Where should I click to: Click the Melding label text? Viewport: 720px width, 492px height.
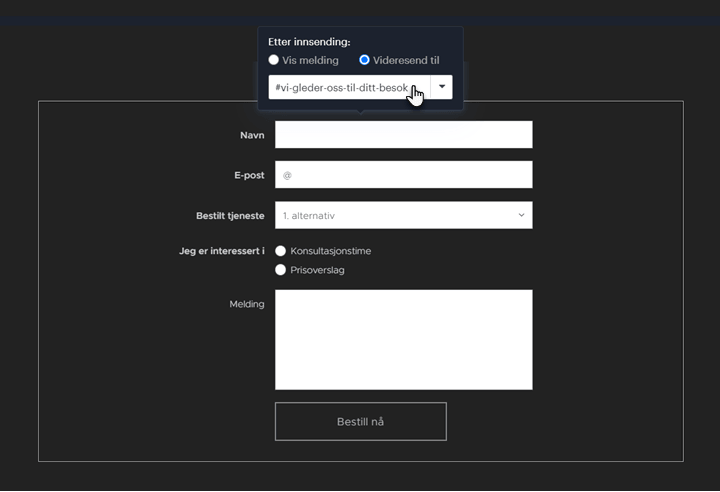(x=247, y=304)
